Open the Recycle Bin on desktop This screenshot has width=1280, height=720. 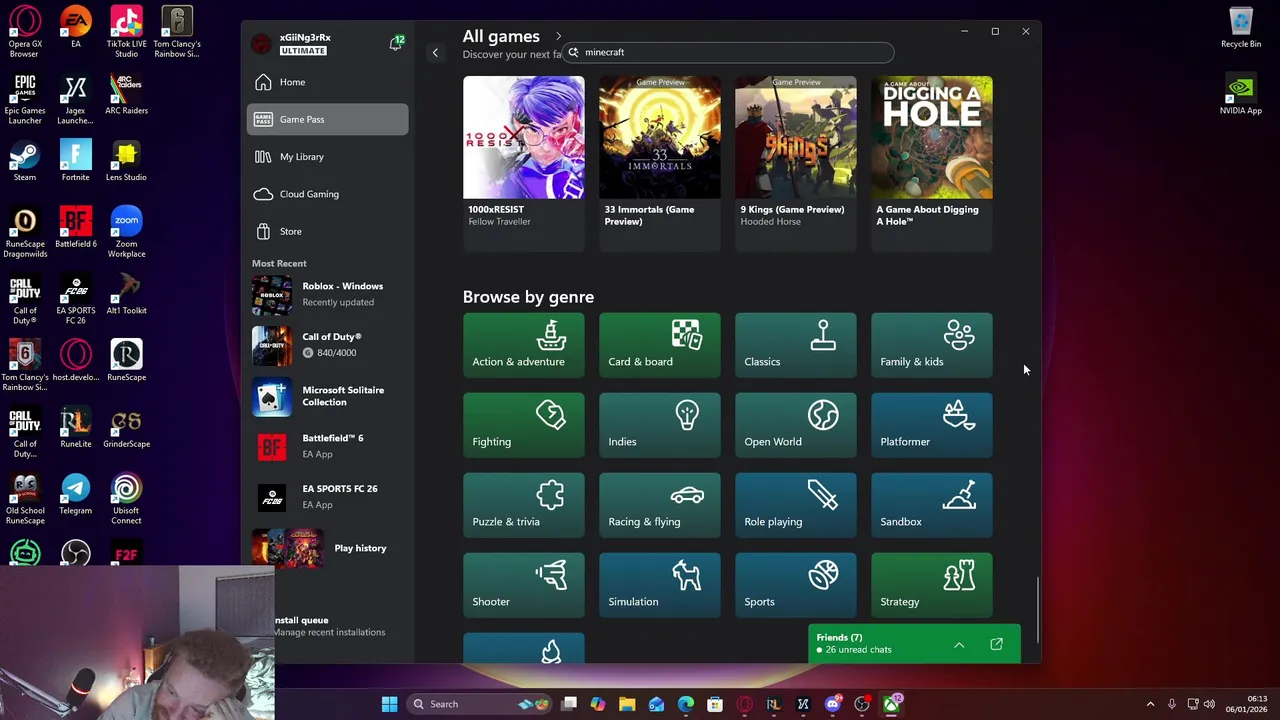(1241, 27)
